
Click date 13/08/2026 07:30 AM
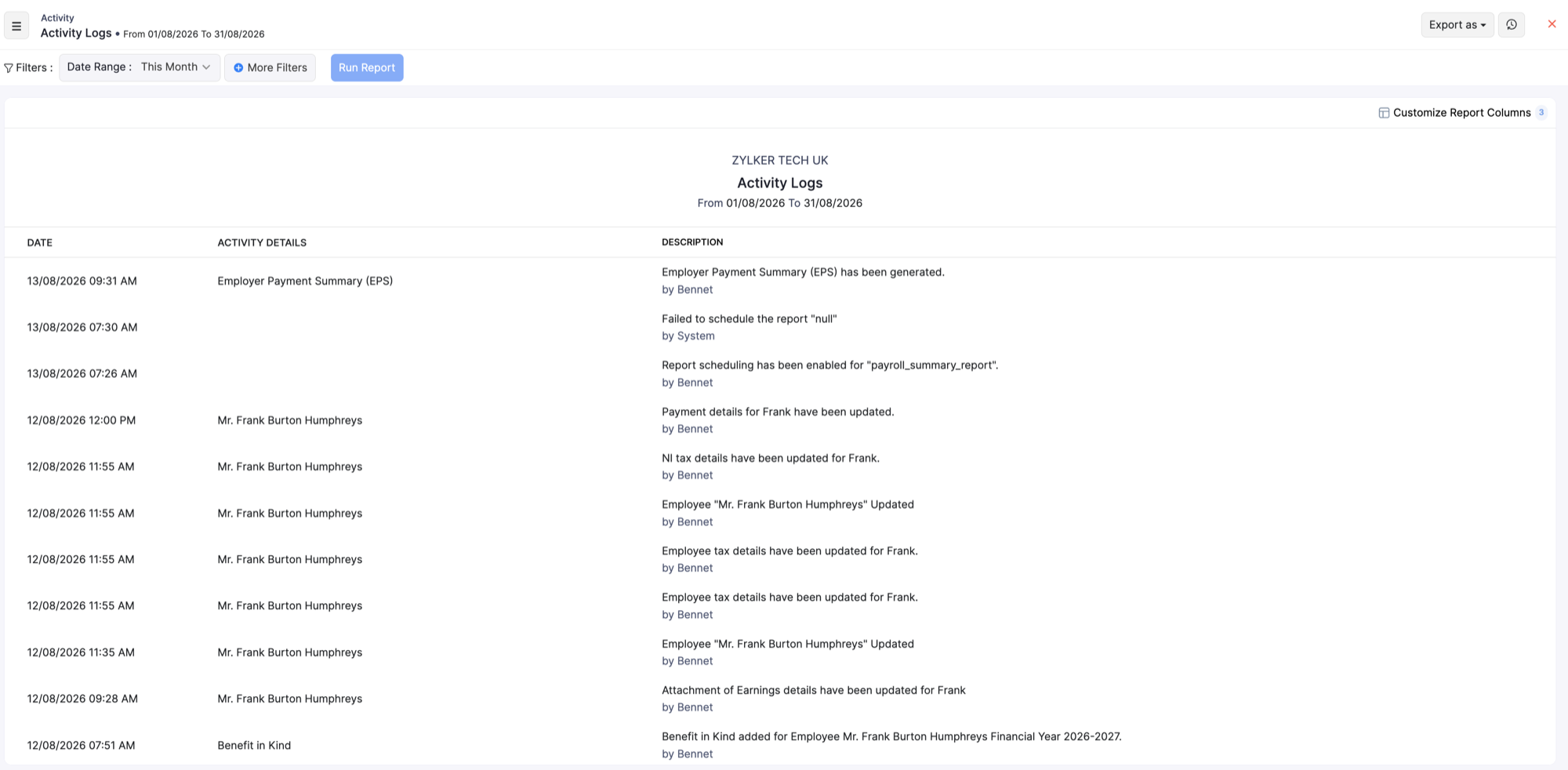tap(82, 328)
